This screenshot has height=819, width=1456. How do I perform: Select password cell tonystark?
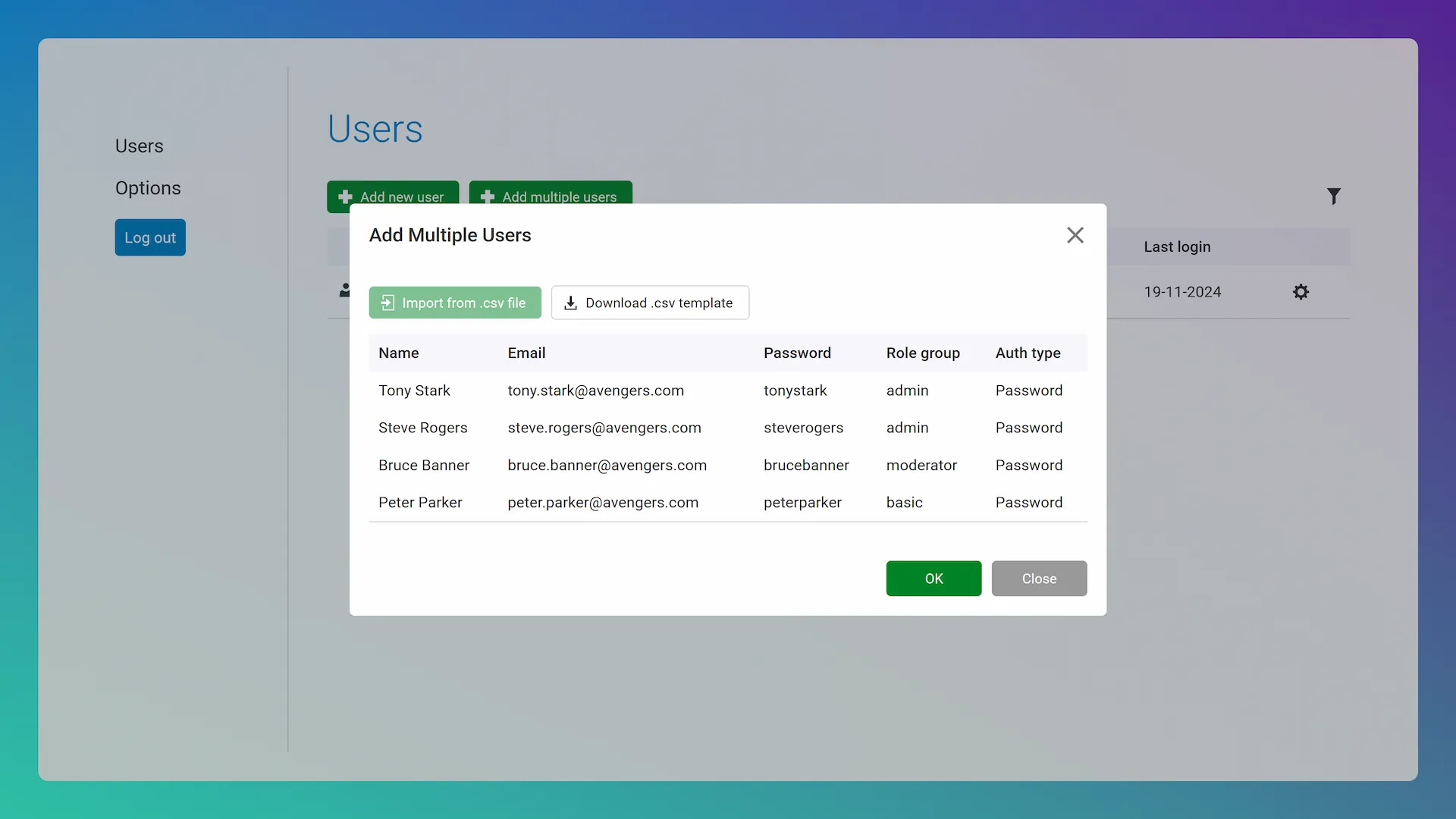click(795, 391)
